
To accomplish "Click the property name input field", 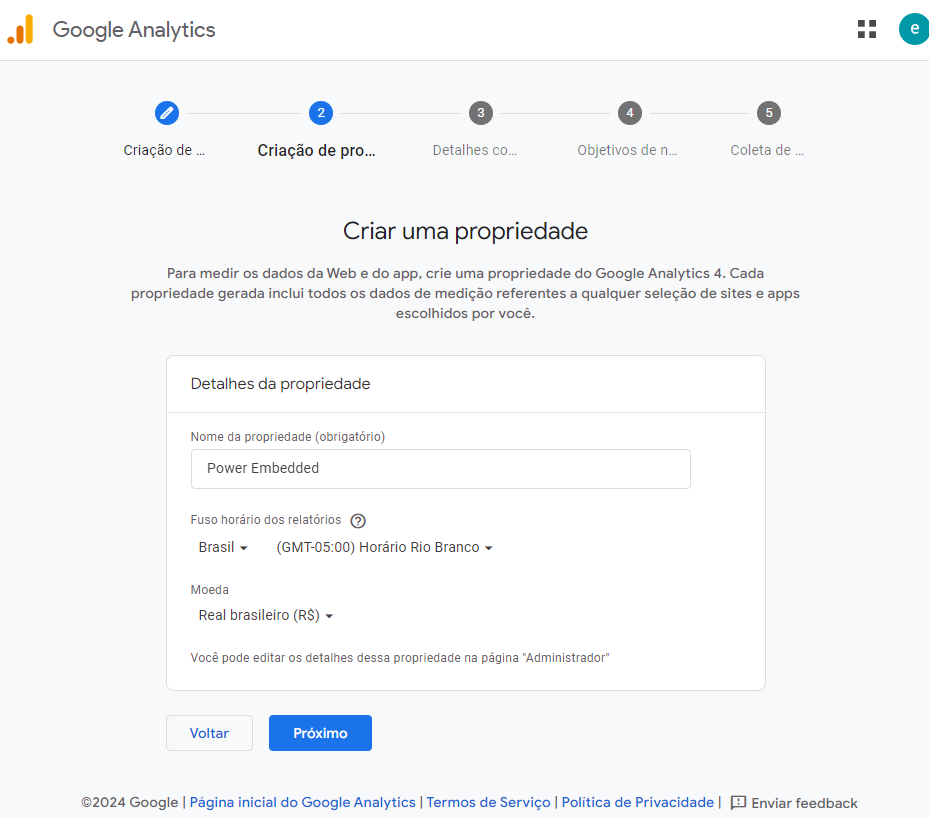I will point(440,468).
